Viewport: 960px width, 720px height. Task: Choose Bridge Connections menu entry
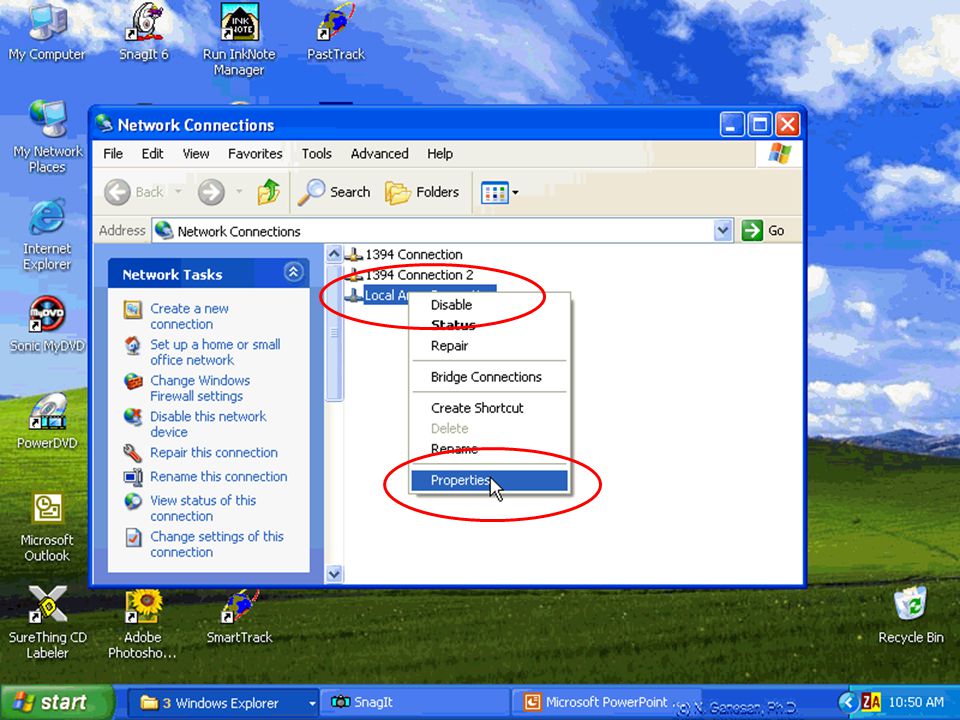click(x=489, y=377)
